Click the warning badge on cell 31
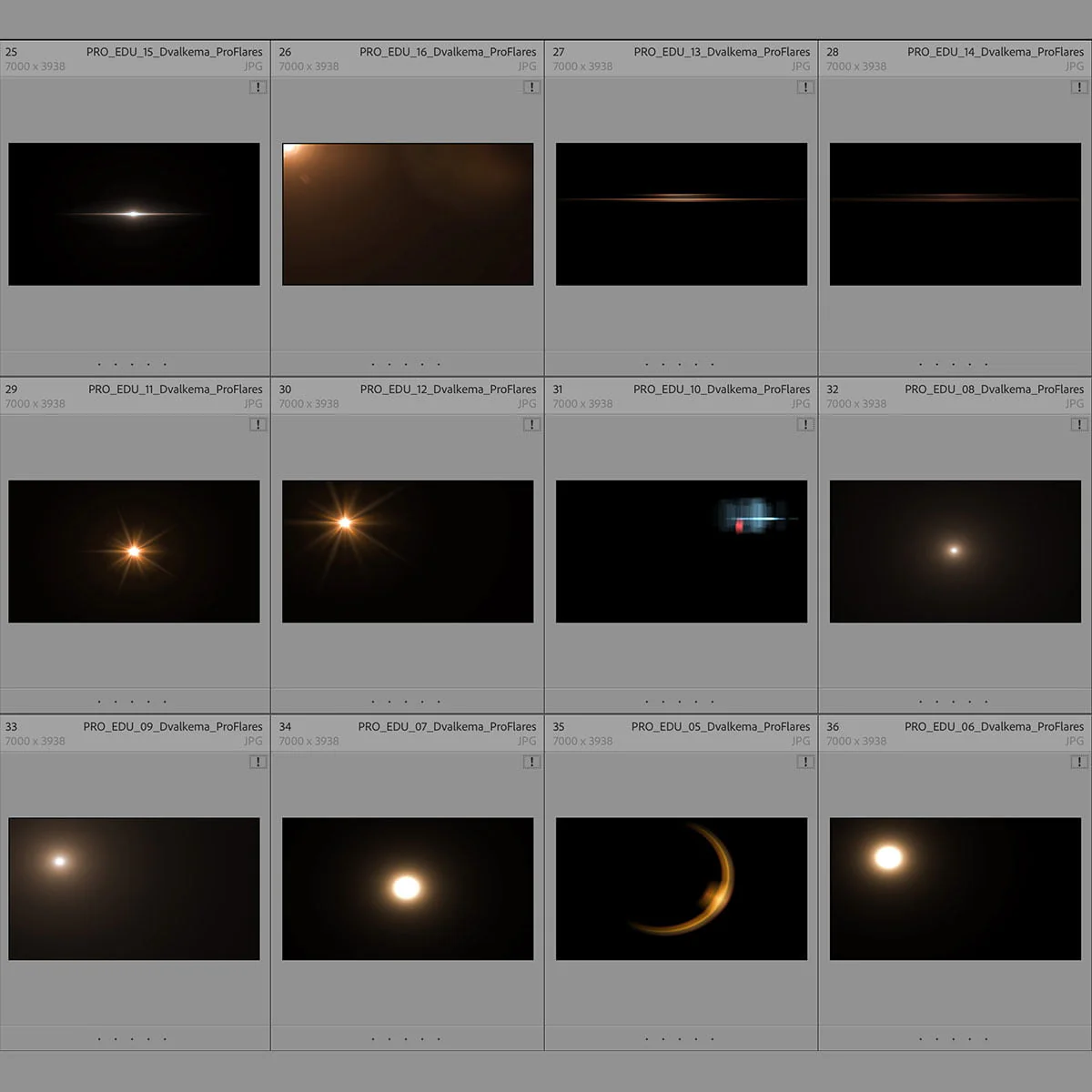Screen dimensions: 1092x1092 [x=805, y=425]
